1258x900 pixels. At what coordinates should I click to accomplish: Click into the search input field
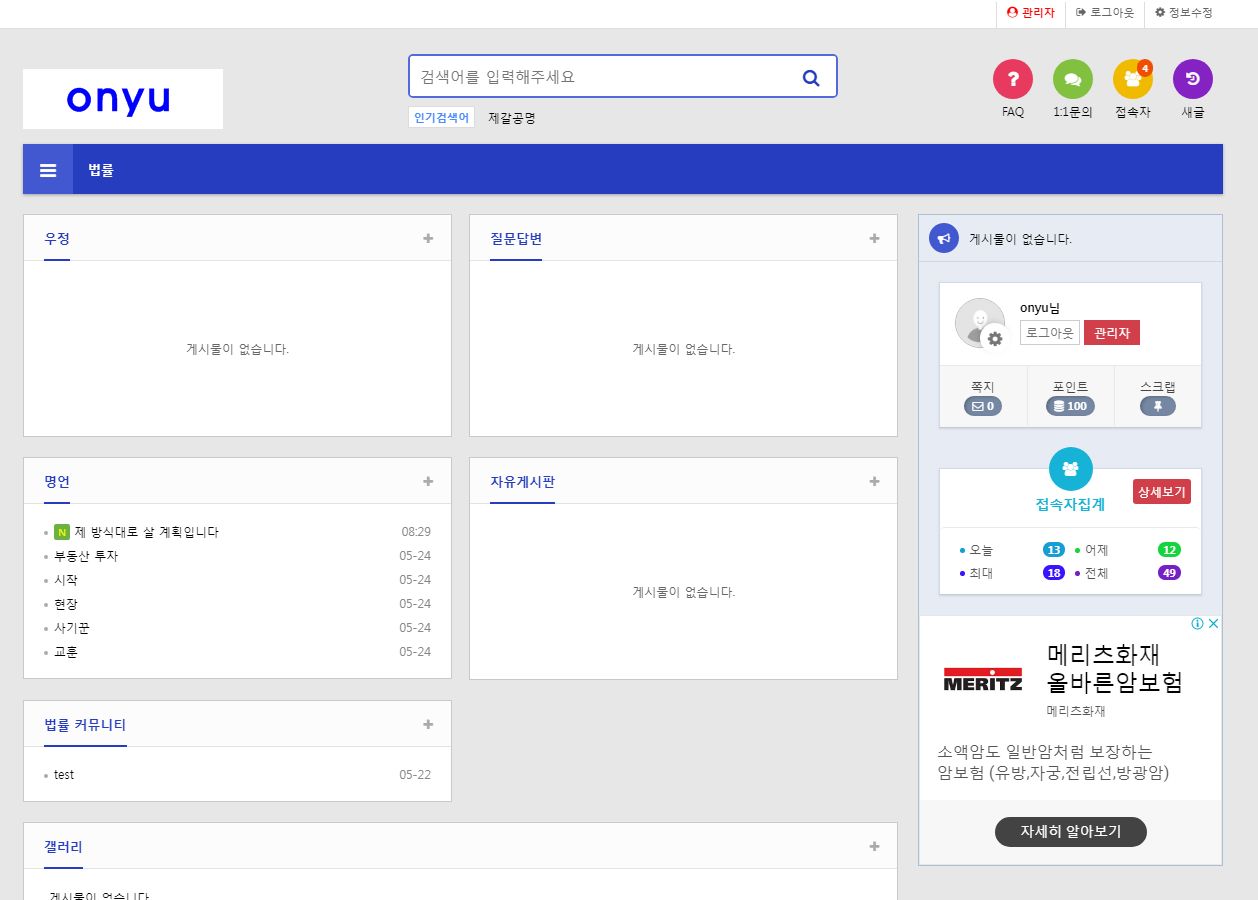click(600, 77)
